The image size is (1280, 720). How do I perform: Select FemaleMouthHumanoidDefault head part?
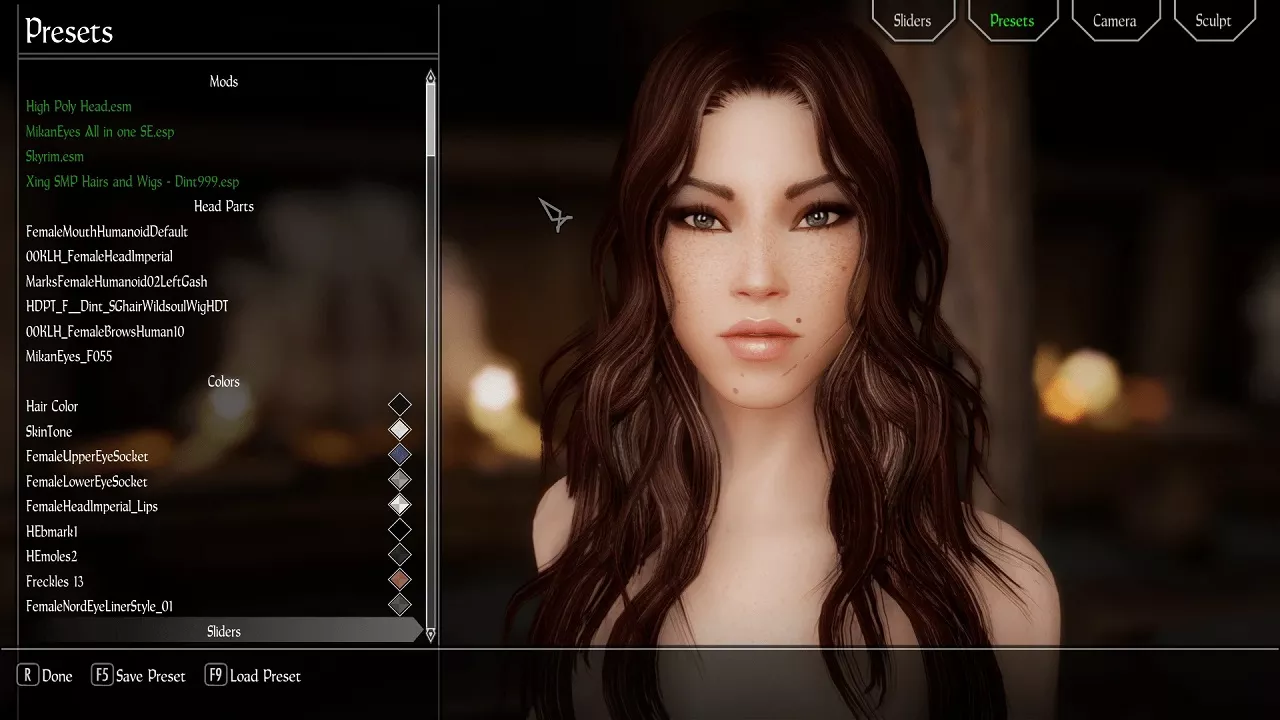(107, 231)
